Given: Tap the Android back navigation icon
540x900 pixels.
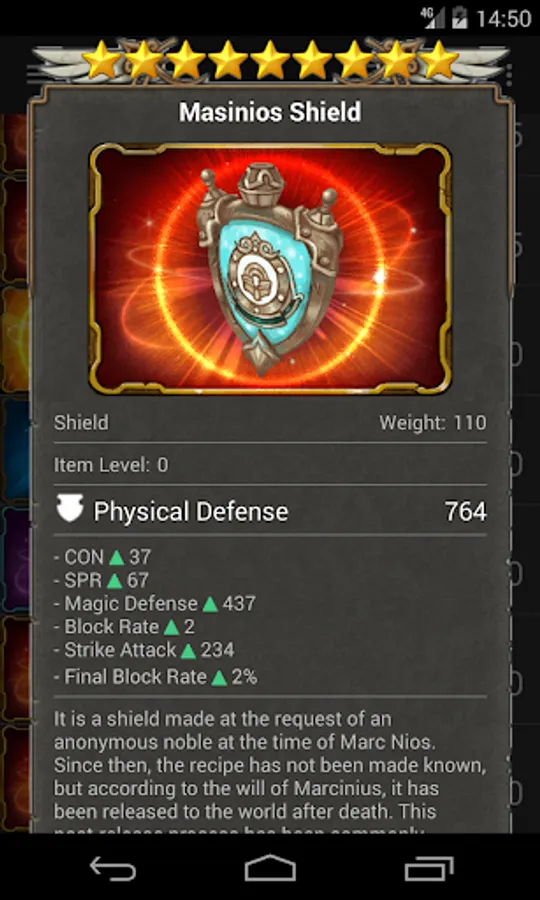Looking at the screenshot, I should point(113,868).
